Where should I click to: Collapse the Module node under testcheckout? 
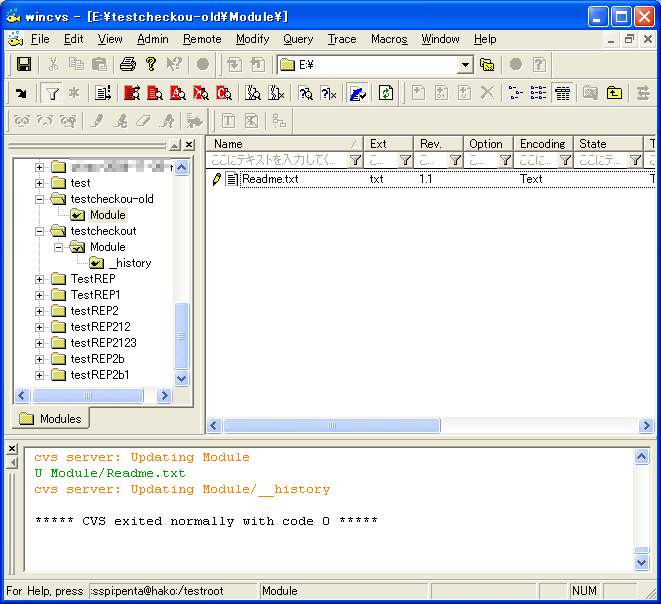[59, 247]
